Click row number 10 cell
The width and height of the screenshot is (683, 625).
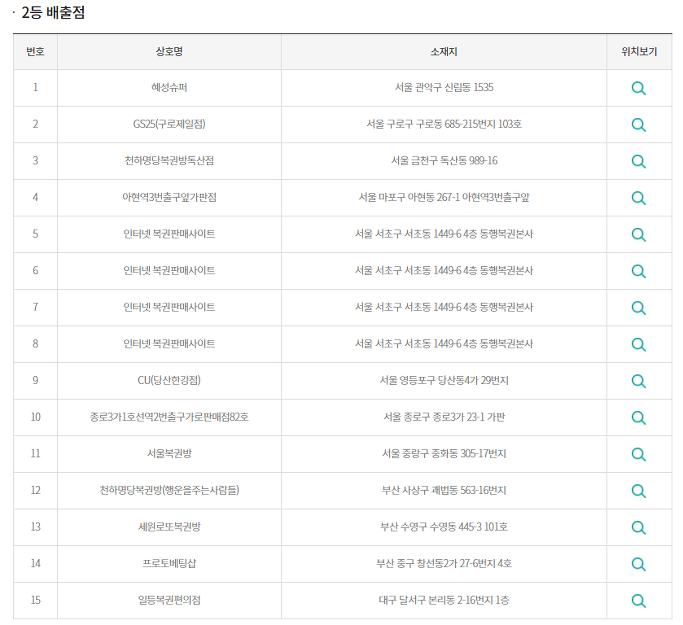[35, 417]
